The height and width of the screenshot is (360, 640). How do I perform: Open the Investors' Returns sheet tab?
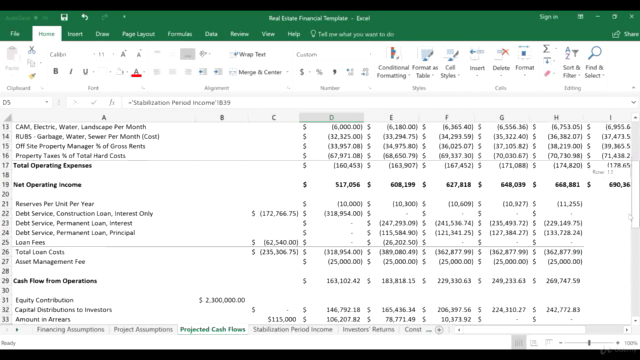click(x=369, y=329)
